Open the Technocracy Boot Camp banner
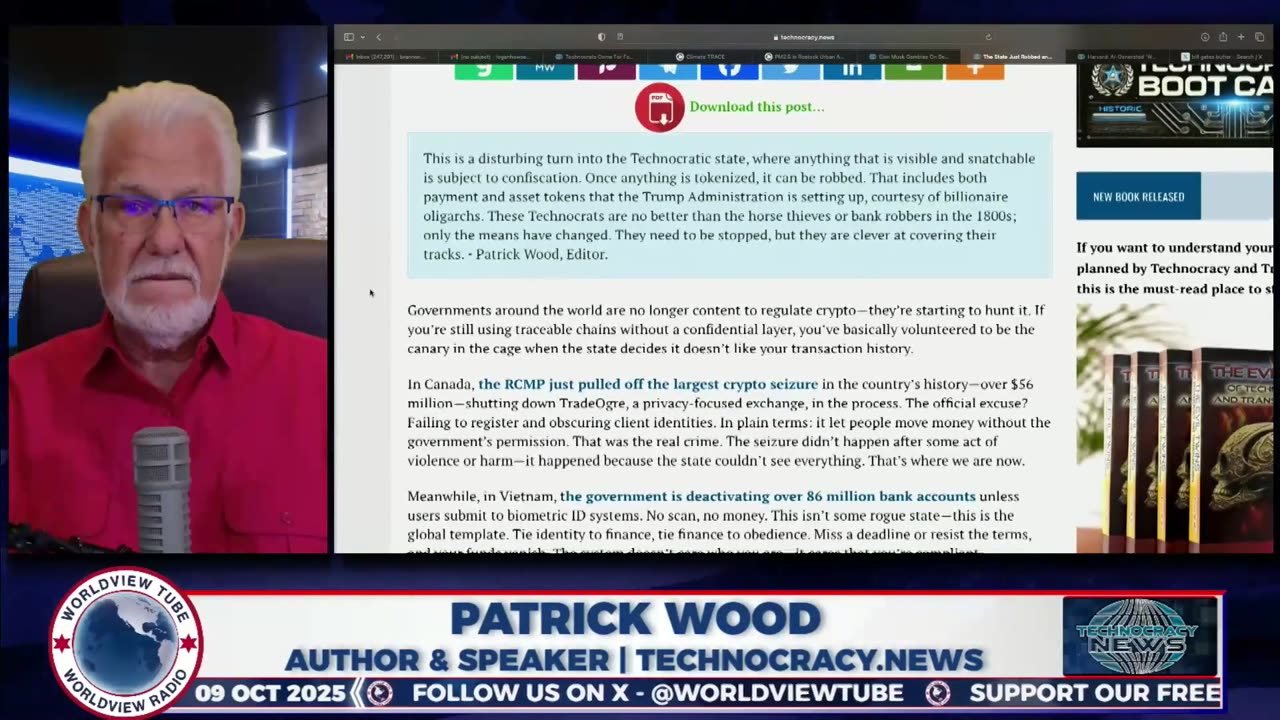Viewport: 1280px width, 720px height. point(1175,105)
